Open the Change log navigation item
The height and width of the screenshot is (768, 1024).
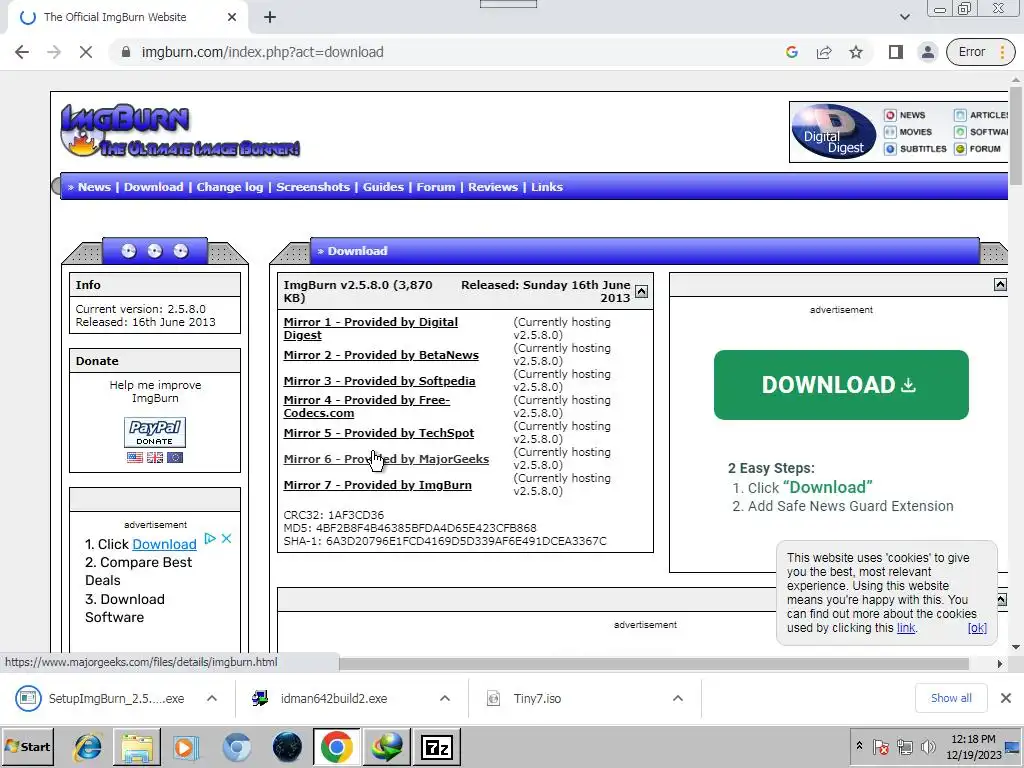(x=230, y=187)
